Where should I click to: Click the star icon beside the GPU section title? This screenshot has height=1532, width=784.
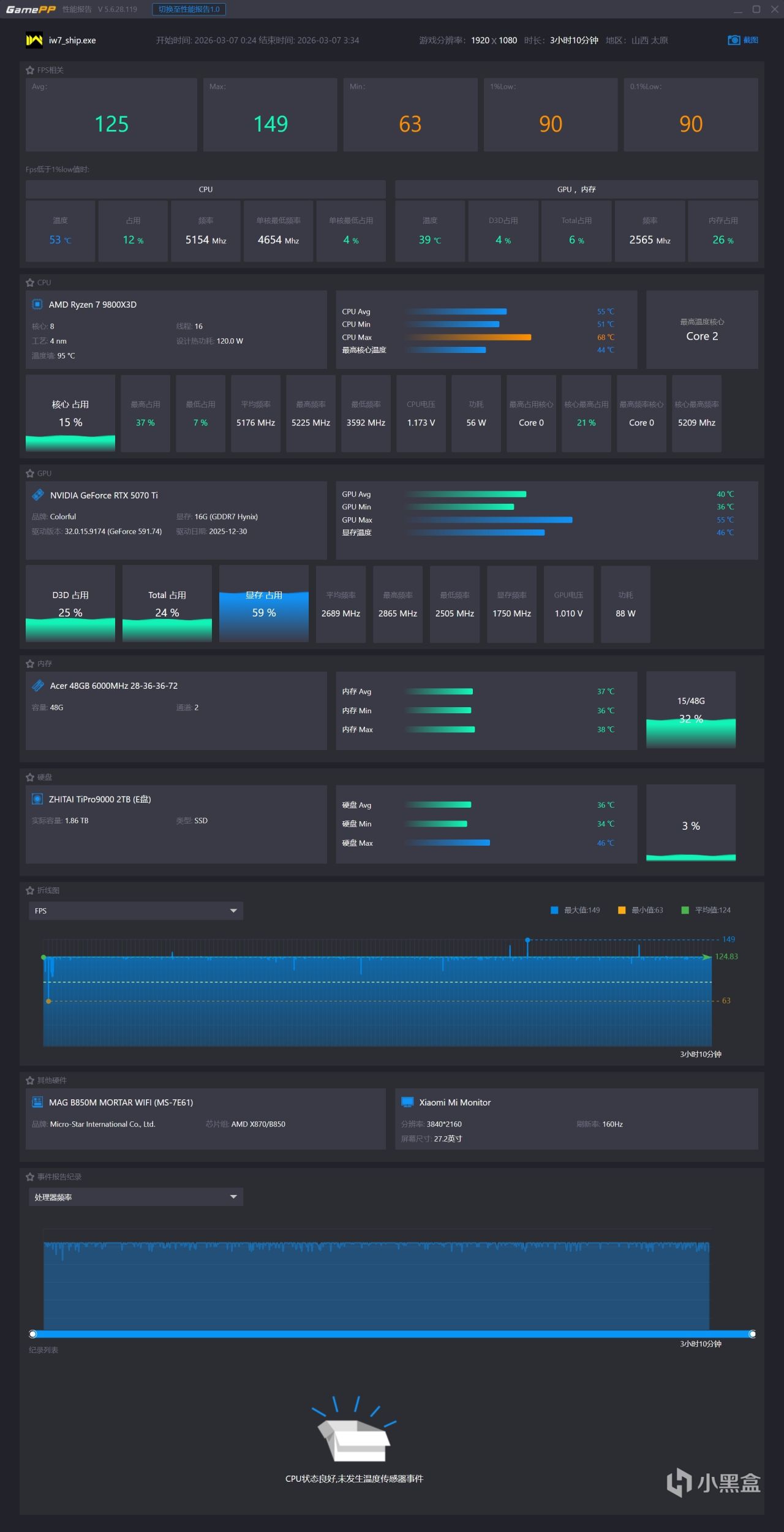(30, 473)
